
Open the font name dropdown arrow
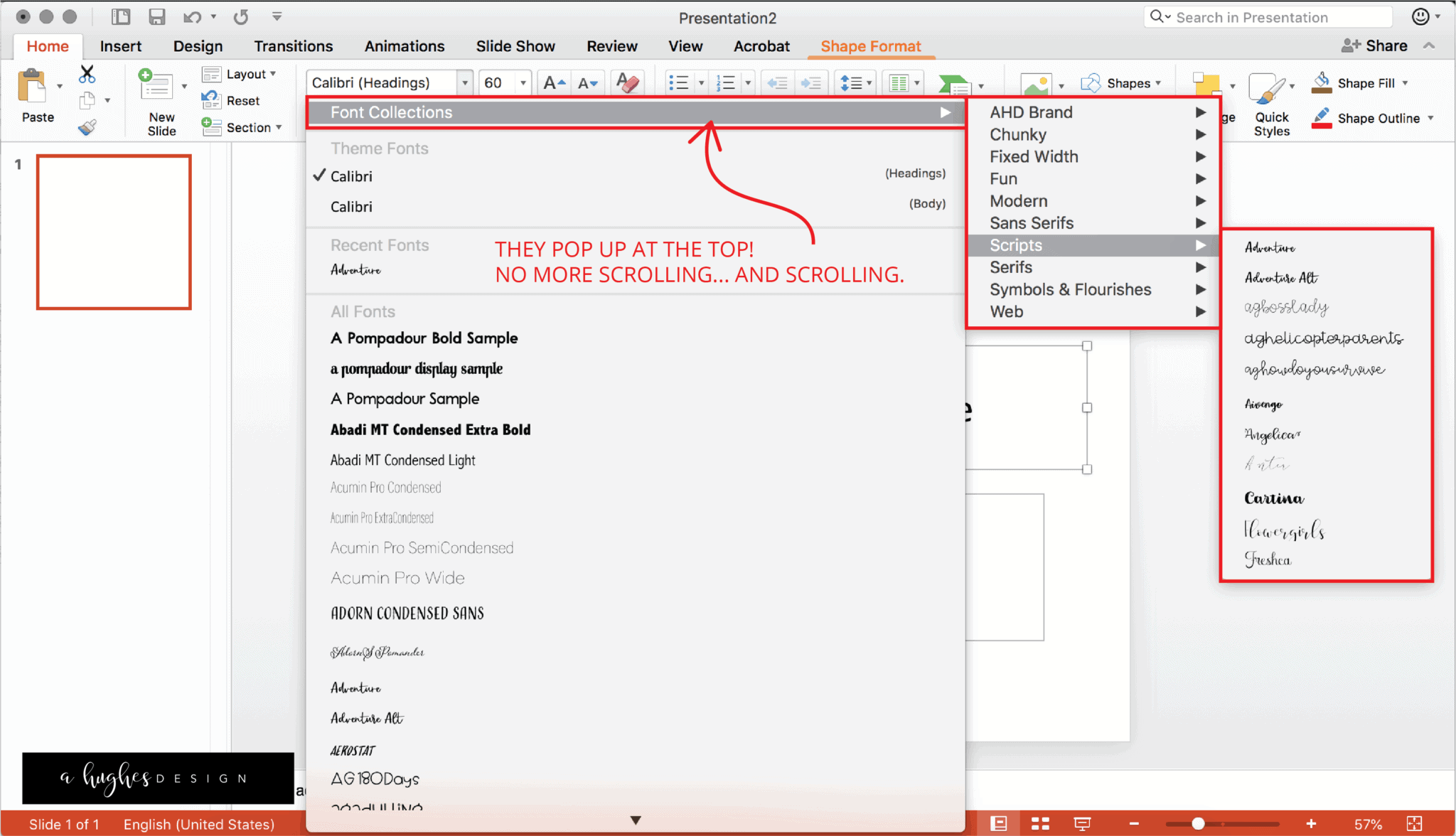click(x=465, y=83)
